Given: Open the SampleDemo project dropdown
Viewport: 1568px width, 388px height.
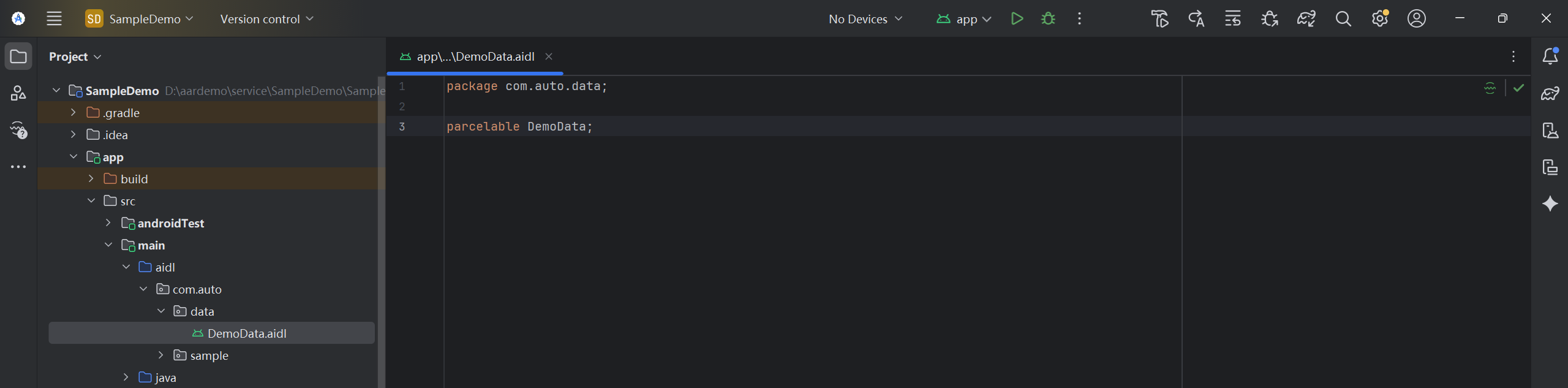Looking at the screenshot, I should 140,19.
